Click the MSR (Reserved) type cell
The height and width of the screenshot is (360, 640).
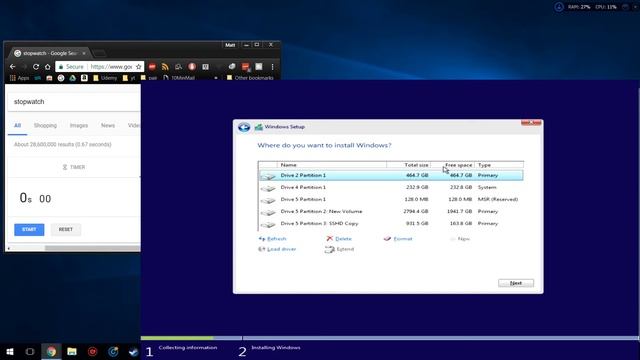pos(498,200)
